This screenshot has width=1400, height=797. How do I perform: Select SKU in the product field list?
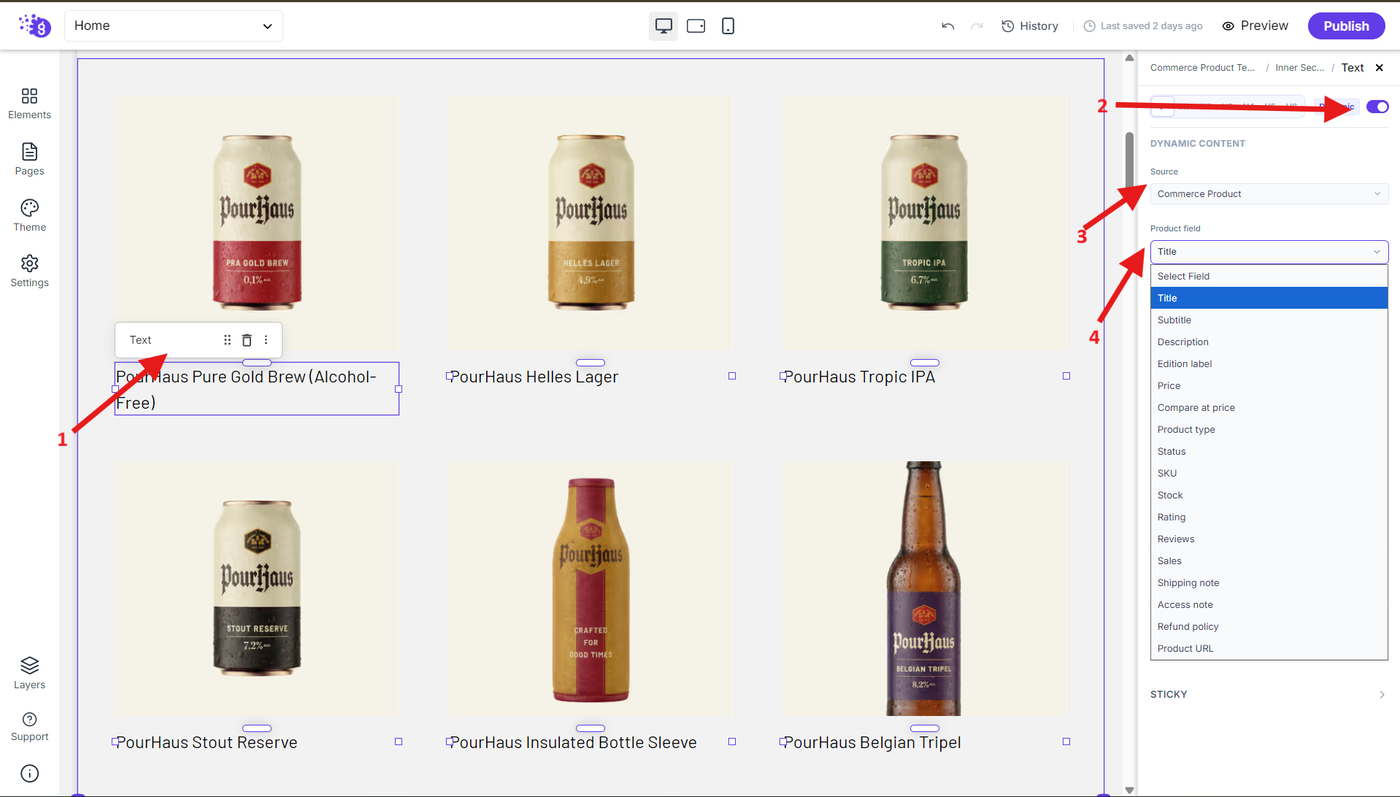tap(1269, 474)
